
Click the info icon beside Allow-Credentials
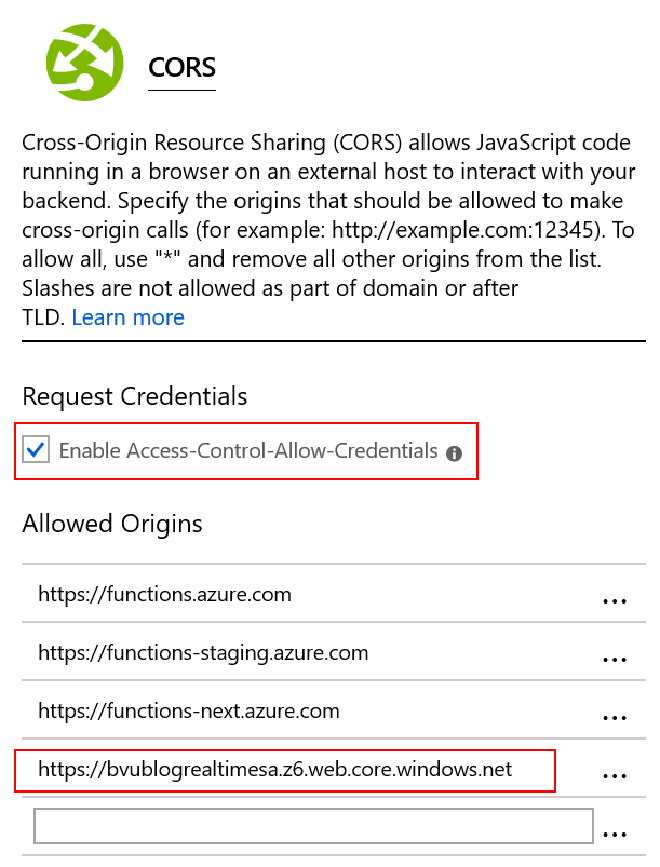pos(454,453)
